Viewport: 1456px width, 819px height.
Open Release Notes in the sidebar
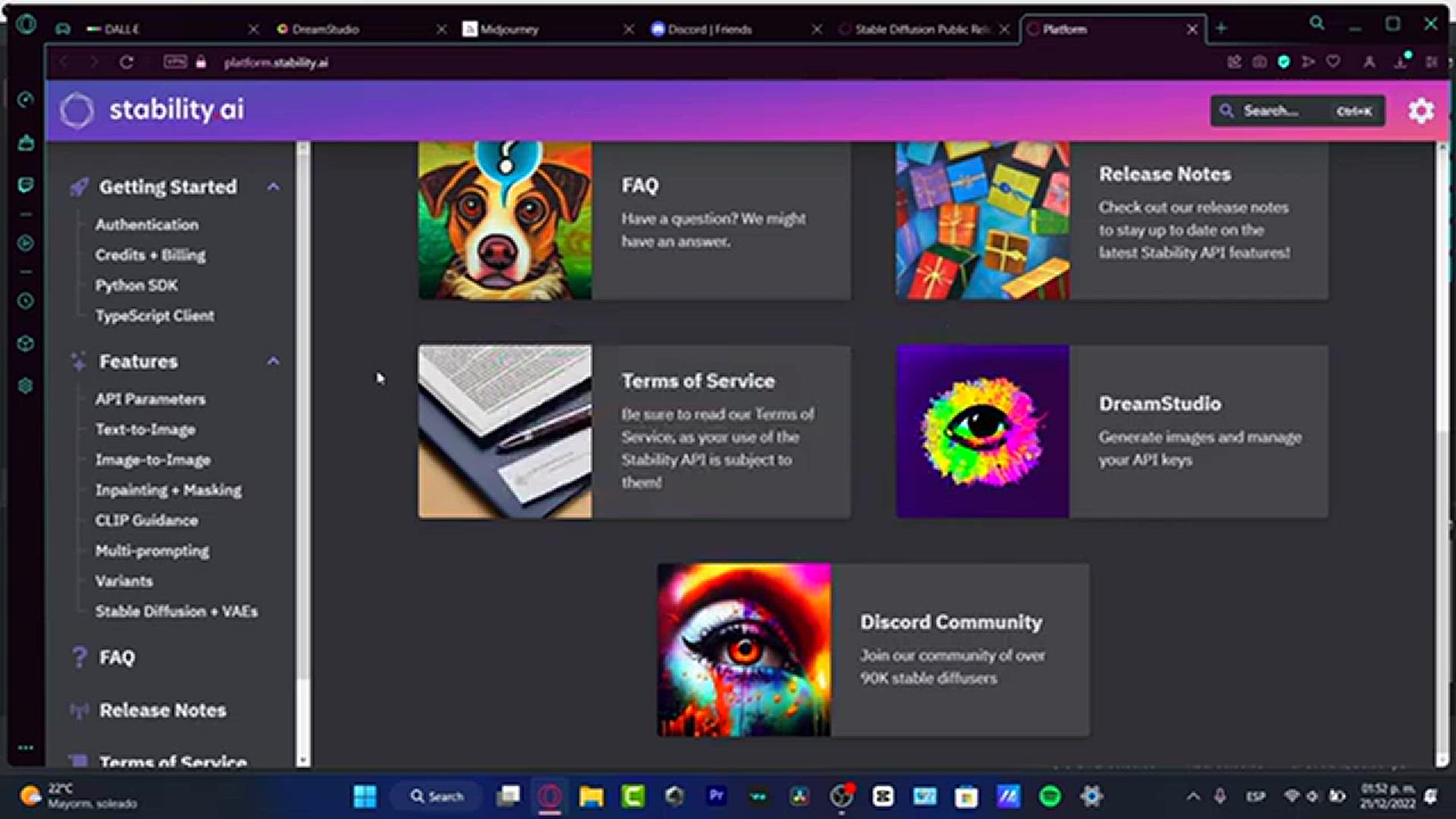coord(163,711)
